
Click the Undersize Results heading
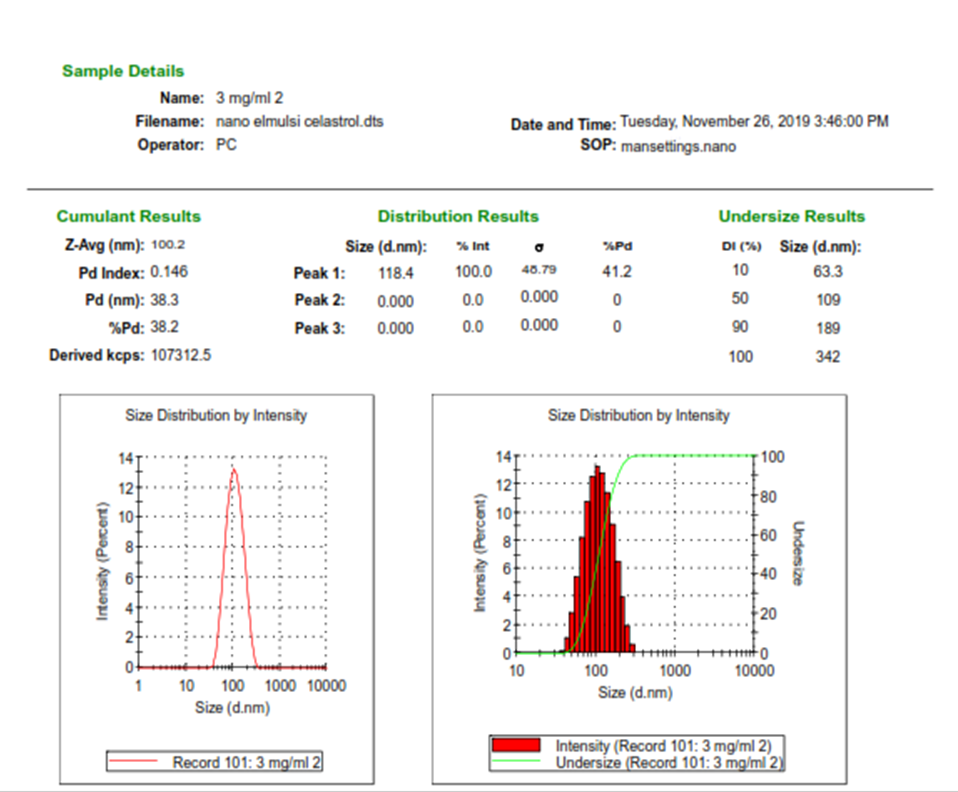click(x=792, y=216)
